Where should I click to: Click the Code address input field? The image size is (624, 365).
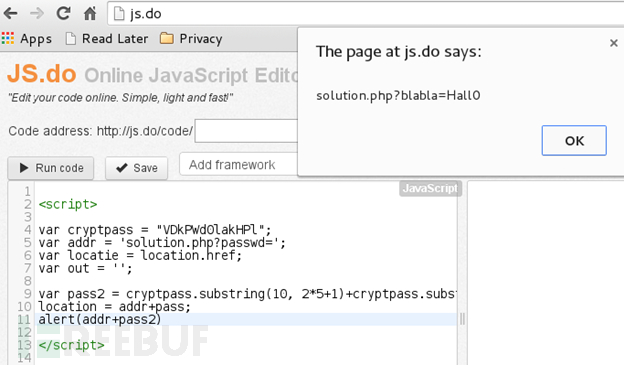(x=246, y=131)
